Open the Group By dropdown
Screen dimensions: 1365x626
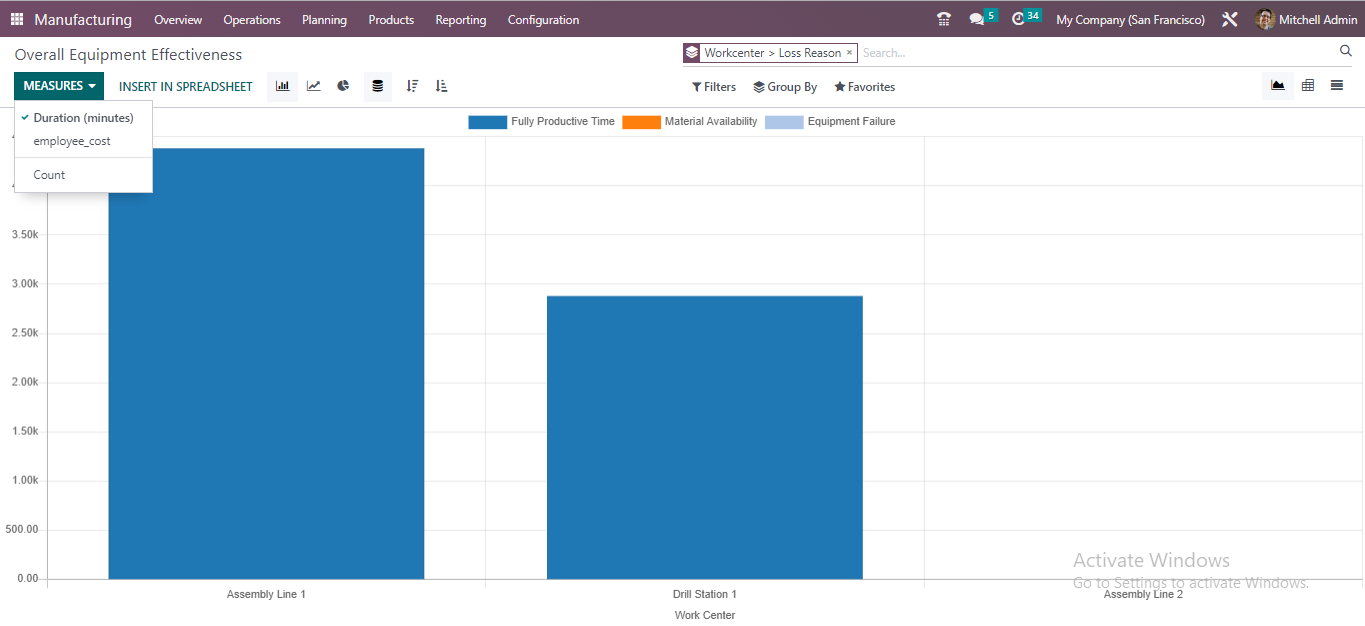coord(785,86)
